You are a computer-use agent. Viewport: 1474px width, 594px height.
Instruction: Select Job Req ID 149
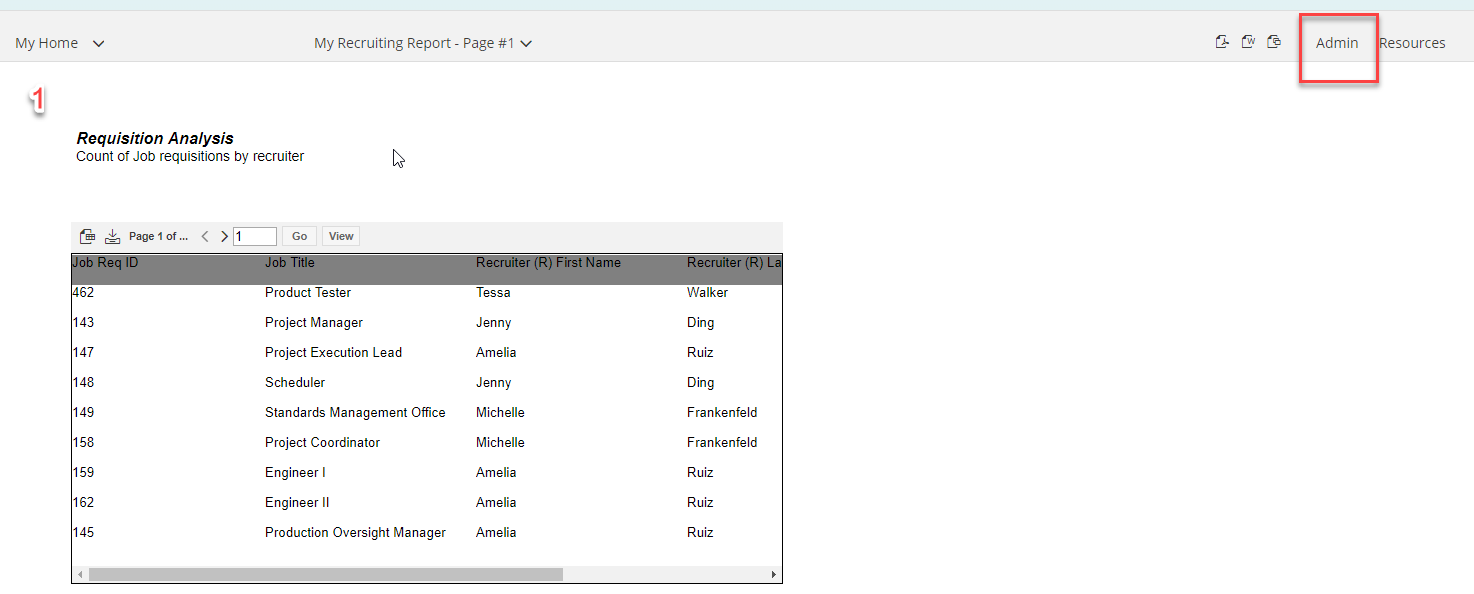coord(83,413)
